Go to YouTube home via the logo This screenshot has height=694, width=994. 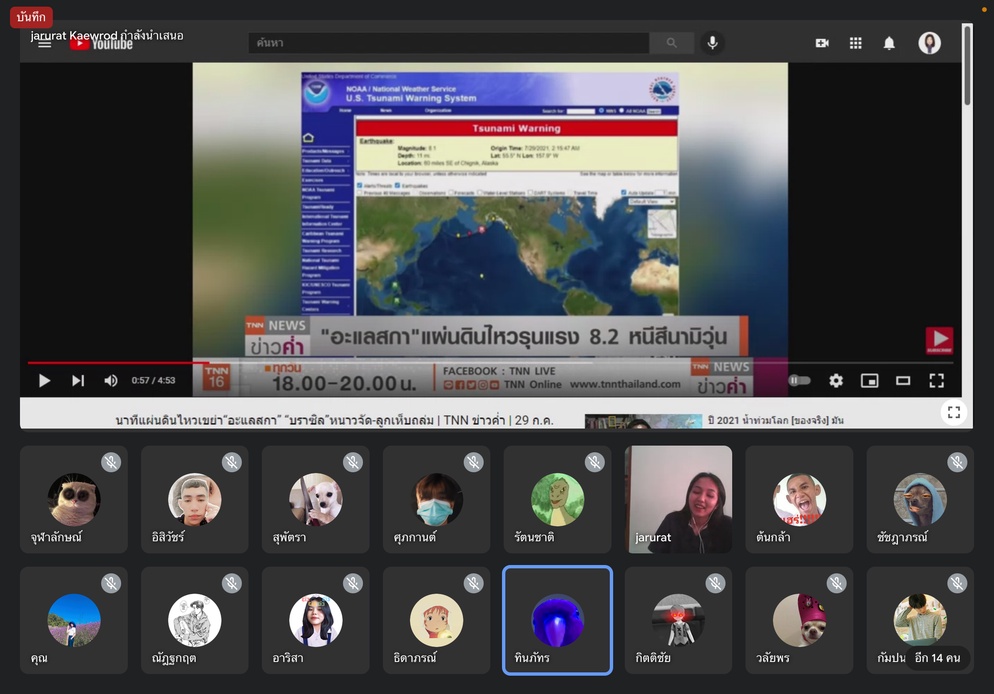(x=101, y=44)
